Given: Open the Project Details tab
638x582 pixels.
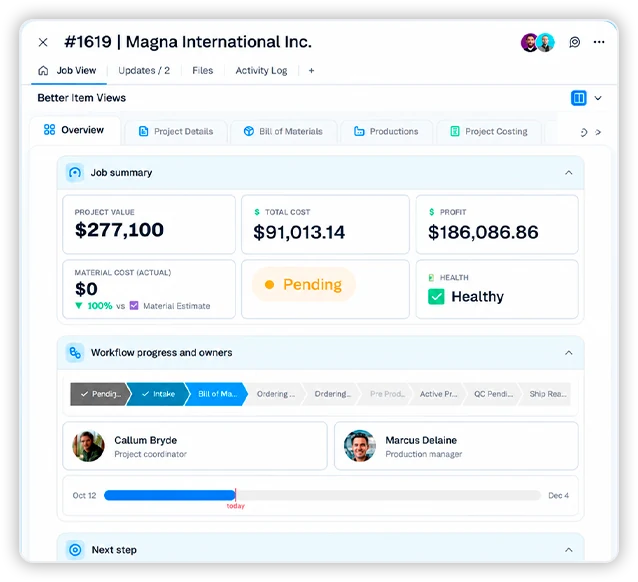Looking at the screenshot, I should pos(176,132).
